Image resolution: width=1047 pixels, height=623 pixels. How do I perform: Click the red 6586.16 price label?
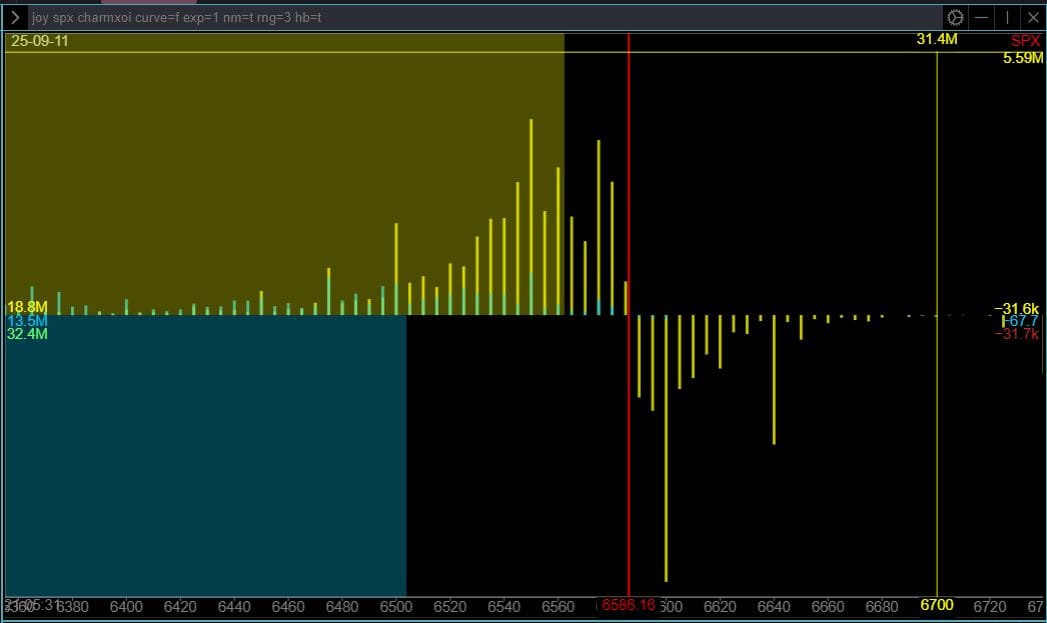tap(628, 605)
